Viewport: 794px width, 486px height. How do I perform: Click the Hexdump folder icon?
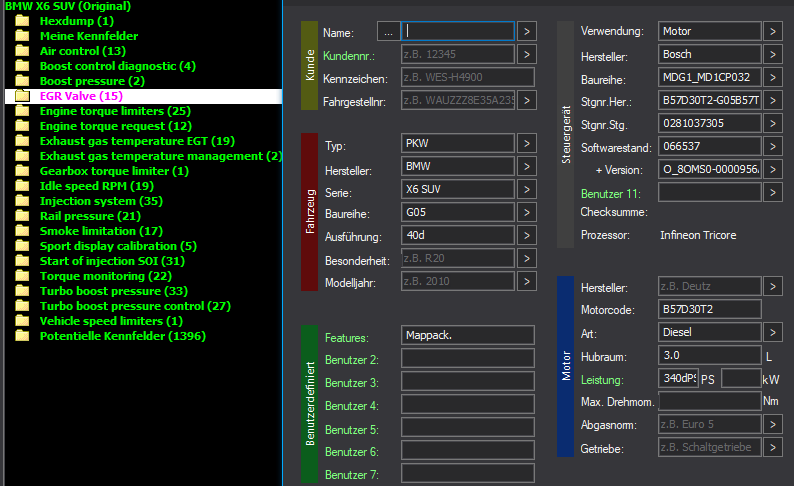[x=22, y=21]
